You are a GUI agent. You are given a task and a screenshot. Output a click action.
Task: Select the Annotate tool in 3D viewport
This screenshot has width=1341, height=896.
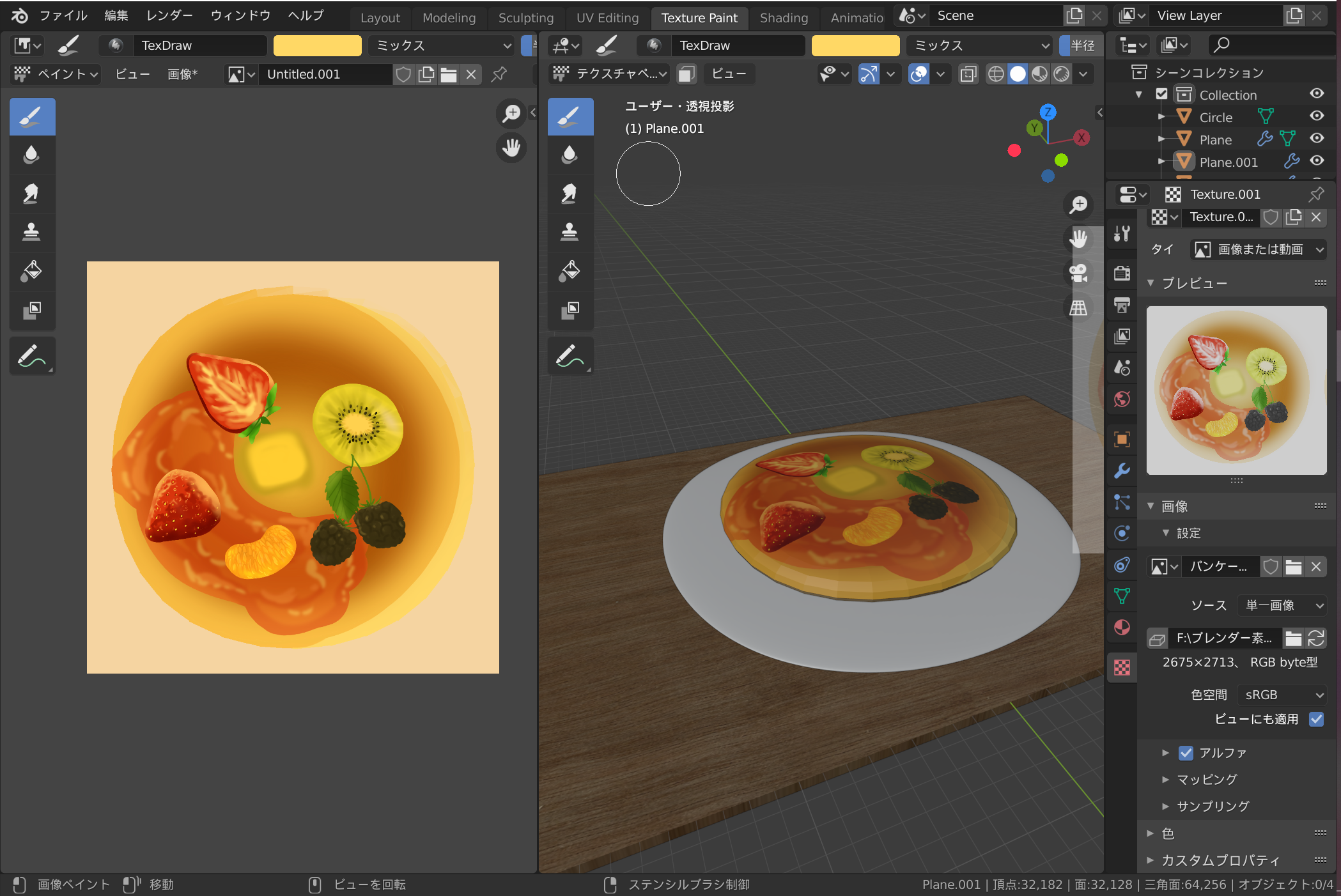570,356
